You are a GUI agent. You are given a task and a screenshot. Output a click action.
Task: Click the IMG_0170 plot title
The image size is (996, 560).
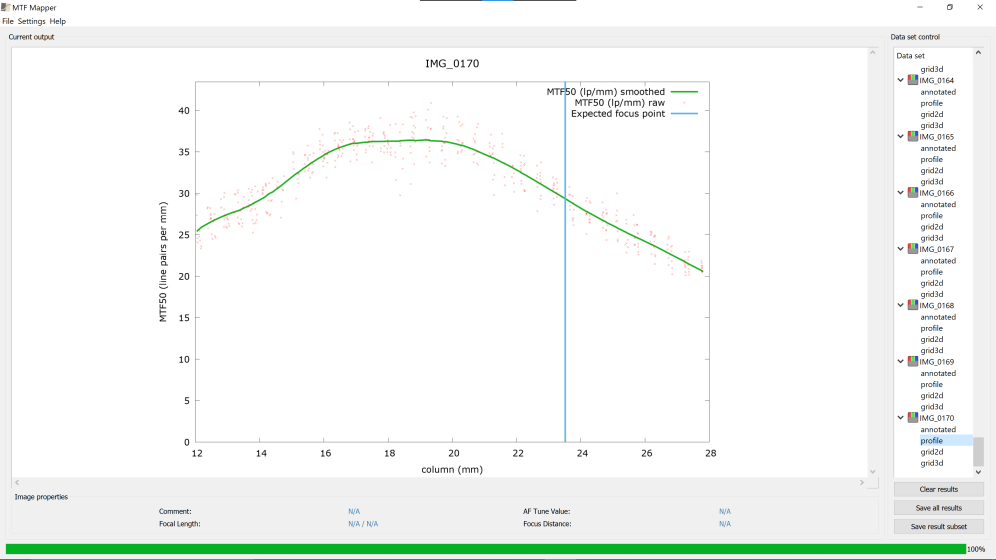click(452, 63)
